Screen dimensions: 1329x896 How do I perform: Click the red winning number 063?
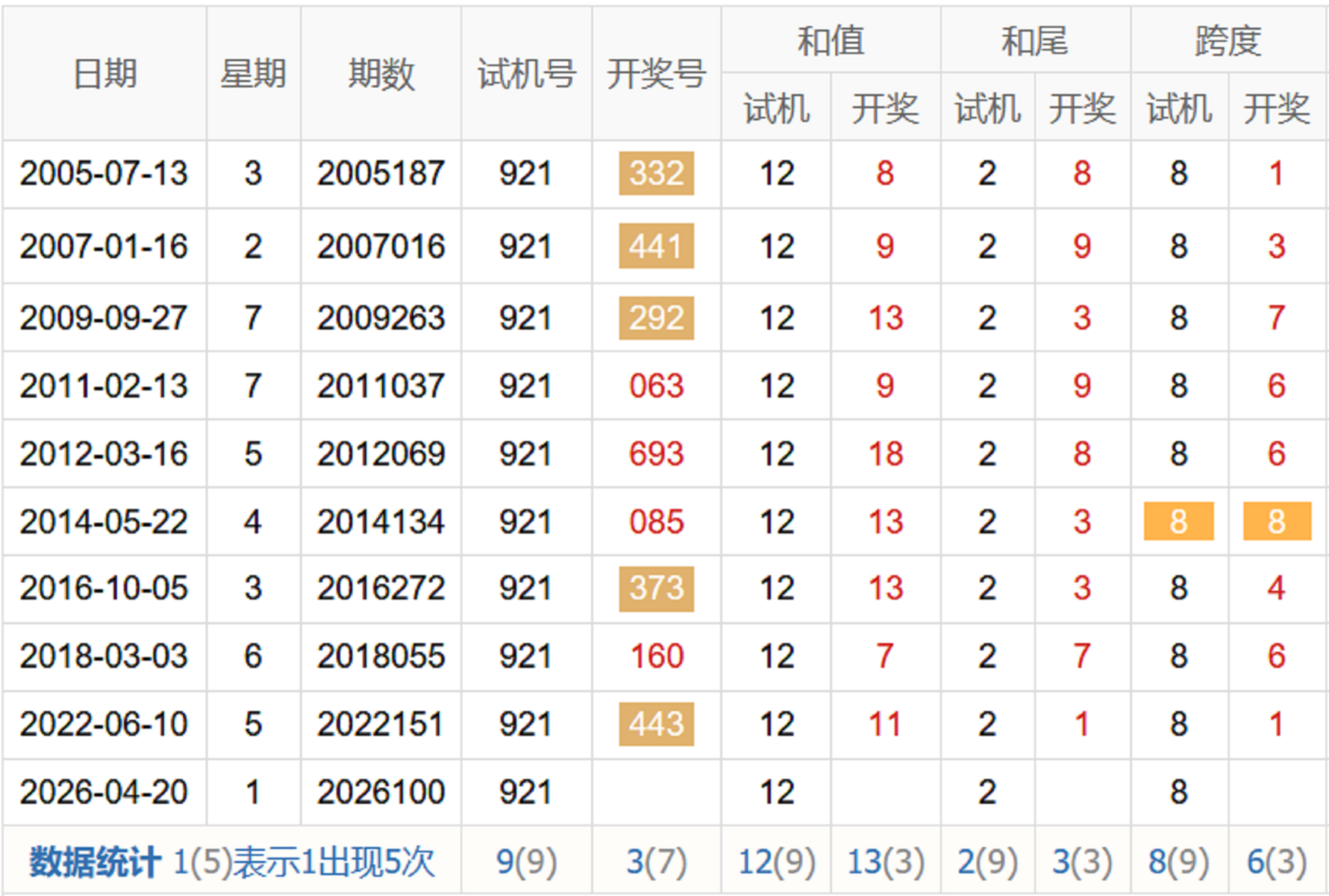tap(656, 386)
